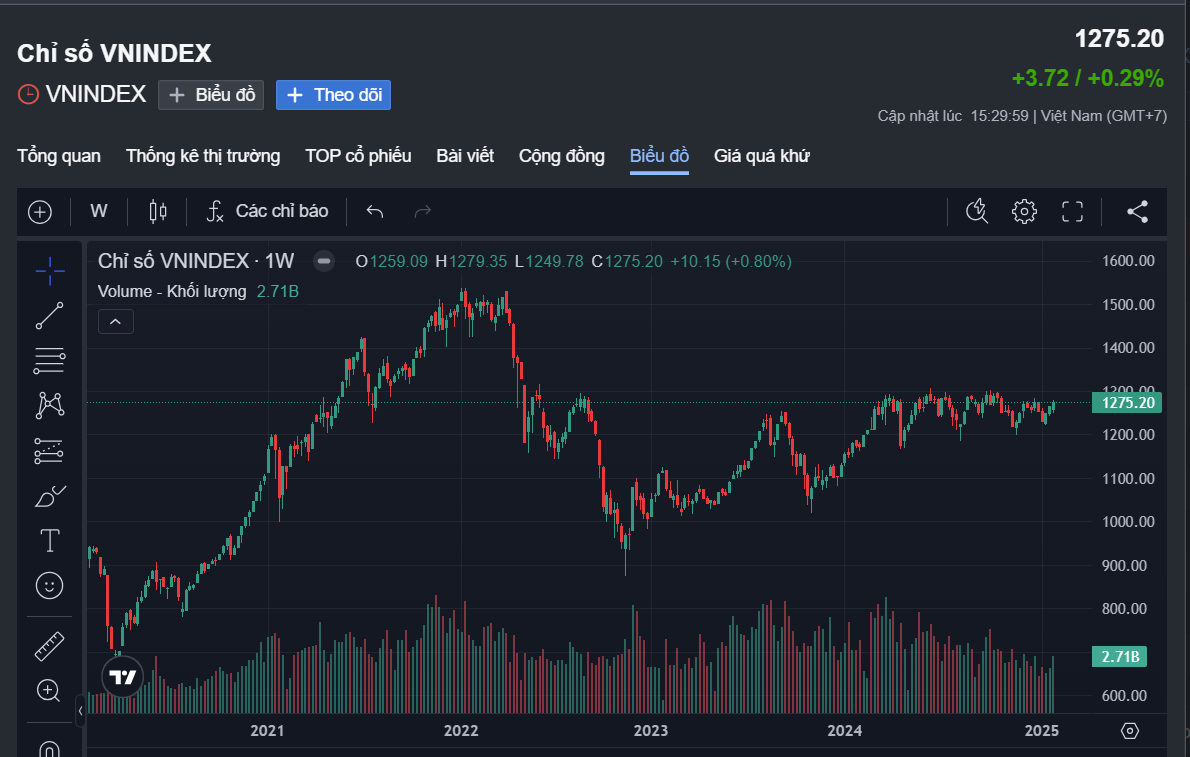This screenshot has width=1190, height=757.
Task: Open the Tổng quan tab
Action: [57, 156]
